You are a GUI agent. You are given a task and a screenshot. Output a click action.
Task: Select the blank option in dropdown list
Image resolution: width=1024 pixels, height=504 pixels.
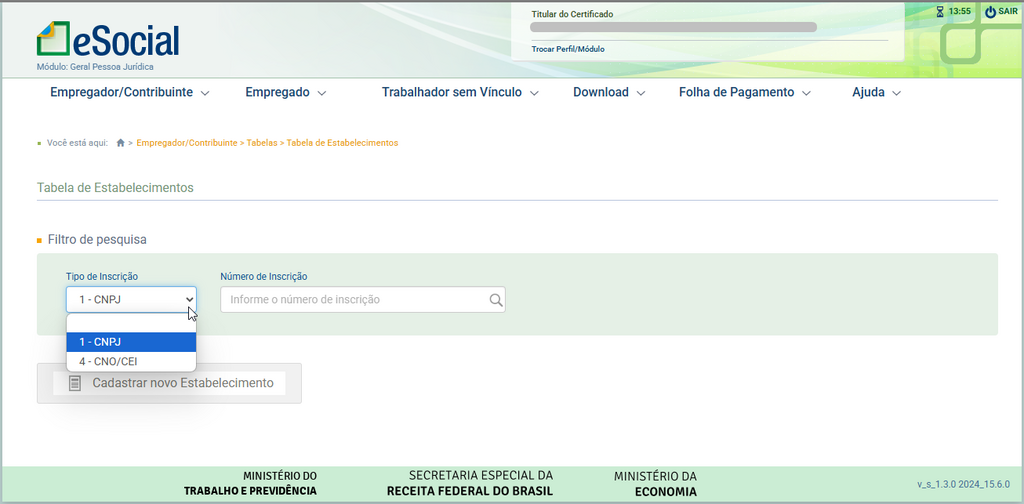(131, 323)
